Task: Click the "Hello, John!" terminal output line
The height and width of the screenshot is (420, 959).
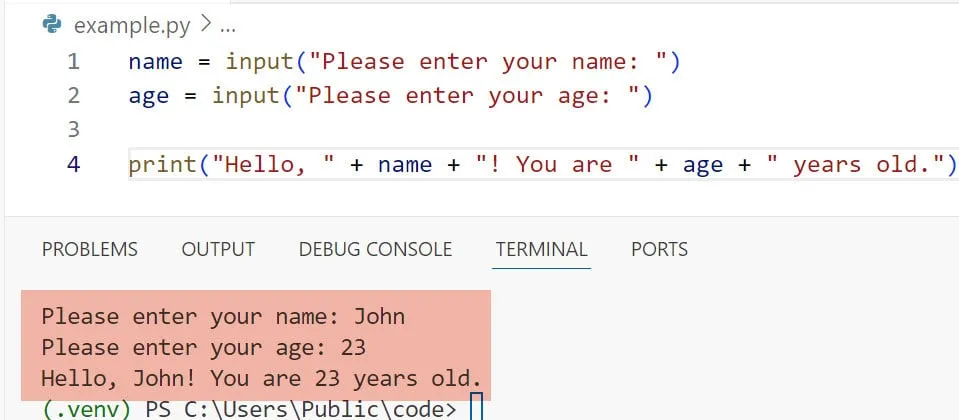Action: 262,379
